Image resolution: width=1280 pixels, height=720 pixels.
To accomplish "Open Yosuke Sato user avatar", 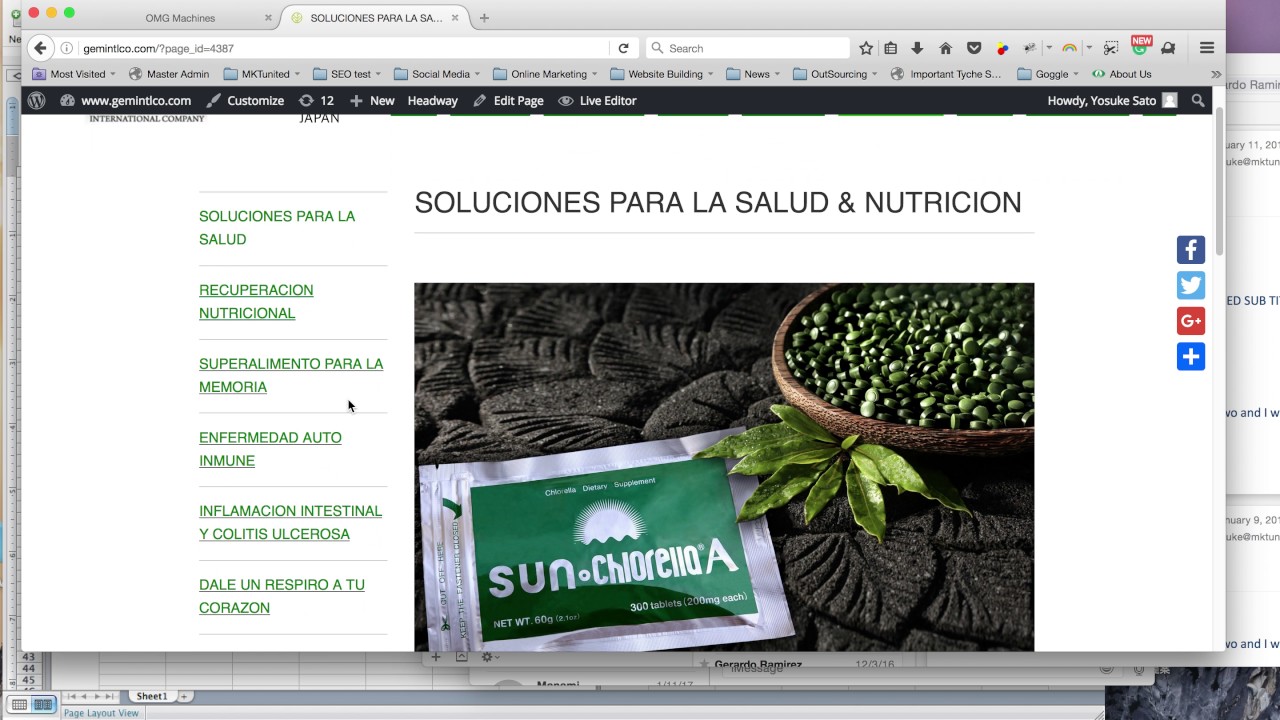I will coord(1170,101).
